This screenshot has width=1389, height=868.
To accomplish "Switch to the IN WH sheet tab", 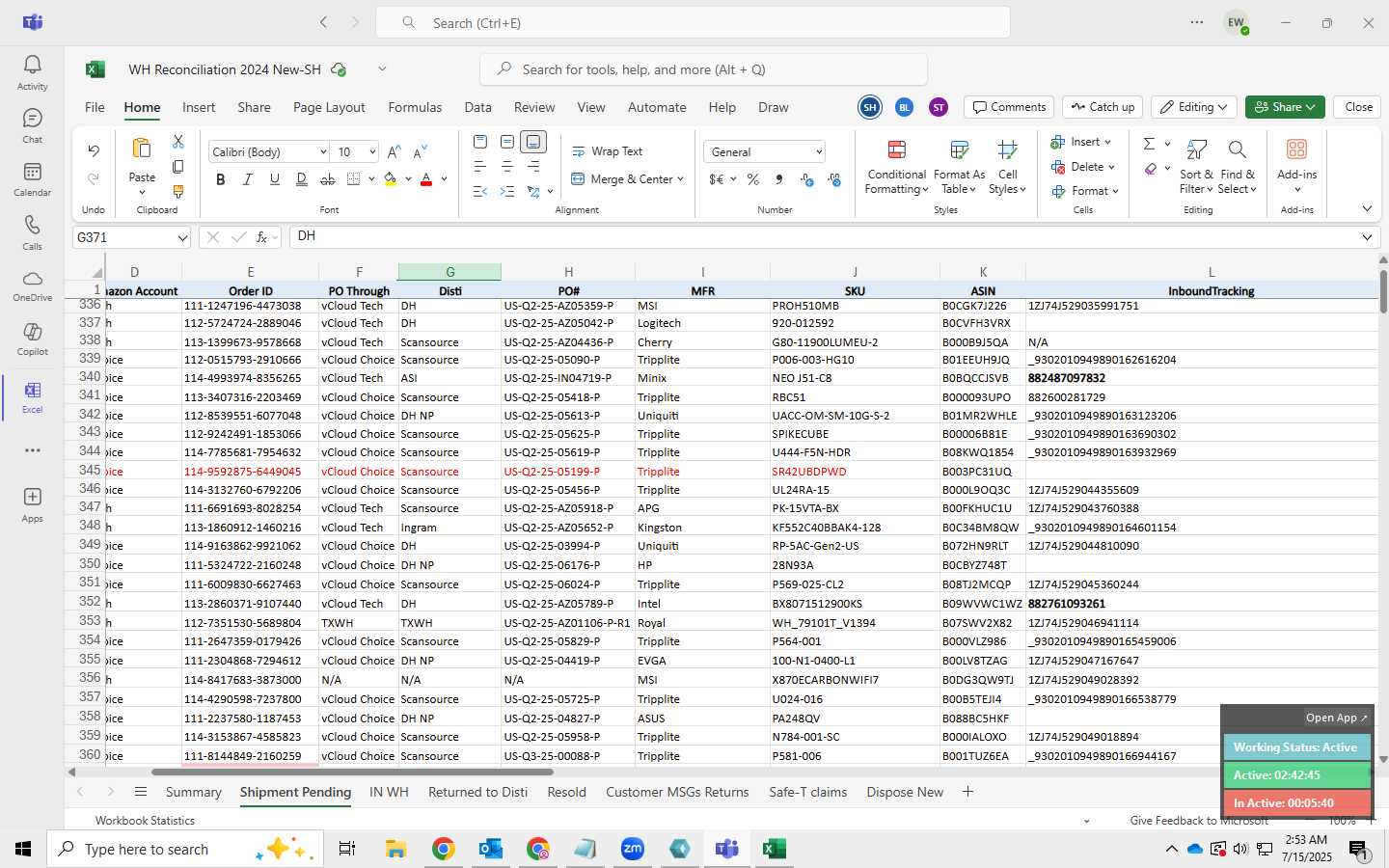I will coord(389,792).
